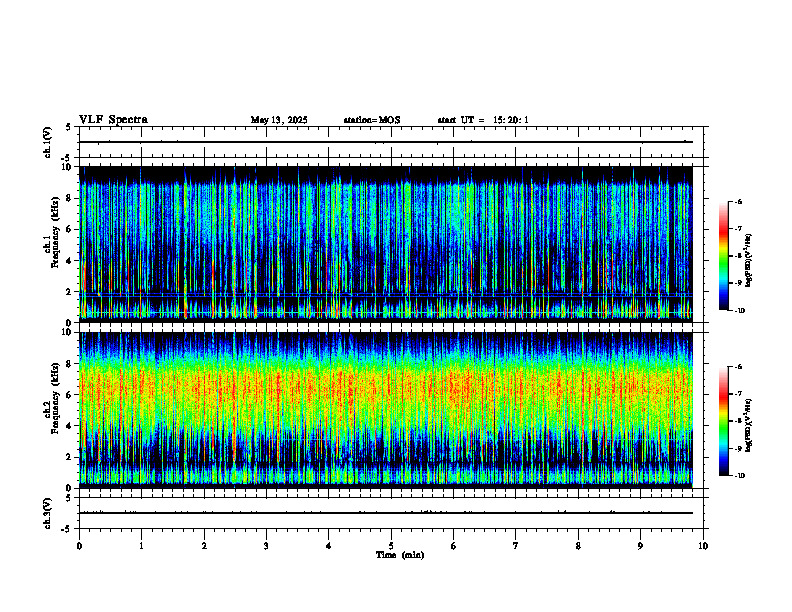This screenshot has width=792, height=612.
Task: Click the ch.1 spectrogram color scale bar
Action: (x=724, y=256)
